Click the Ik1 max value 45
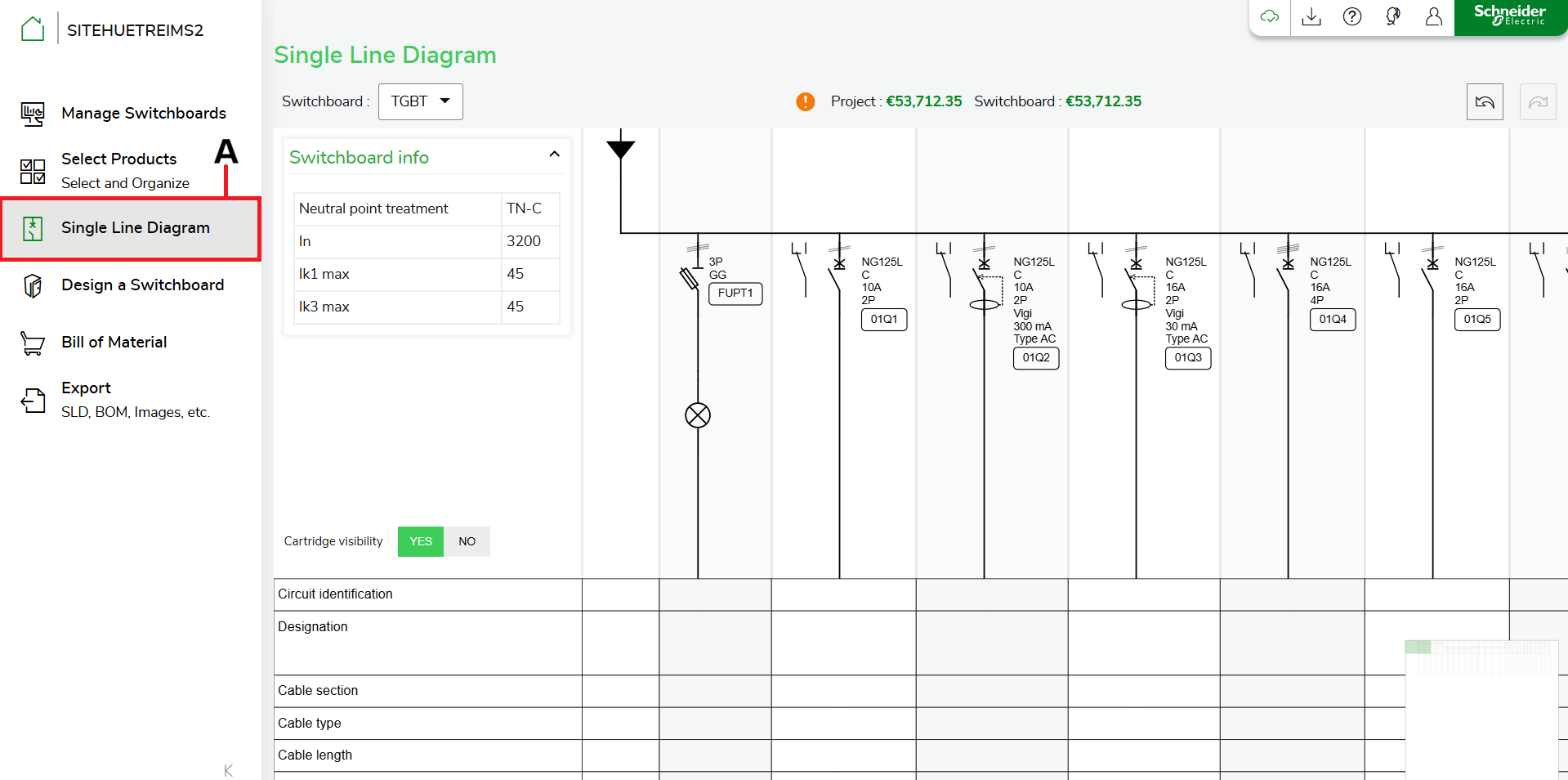This screenshot has height=780, width=1568. (x=515, y=274)
